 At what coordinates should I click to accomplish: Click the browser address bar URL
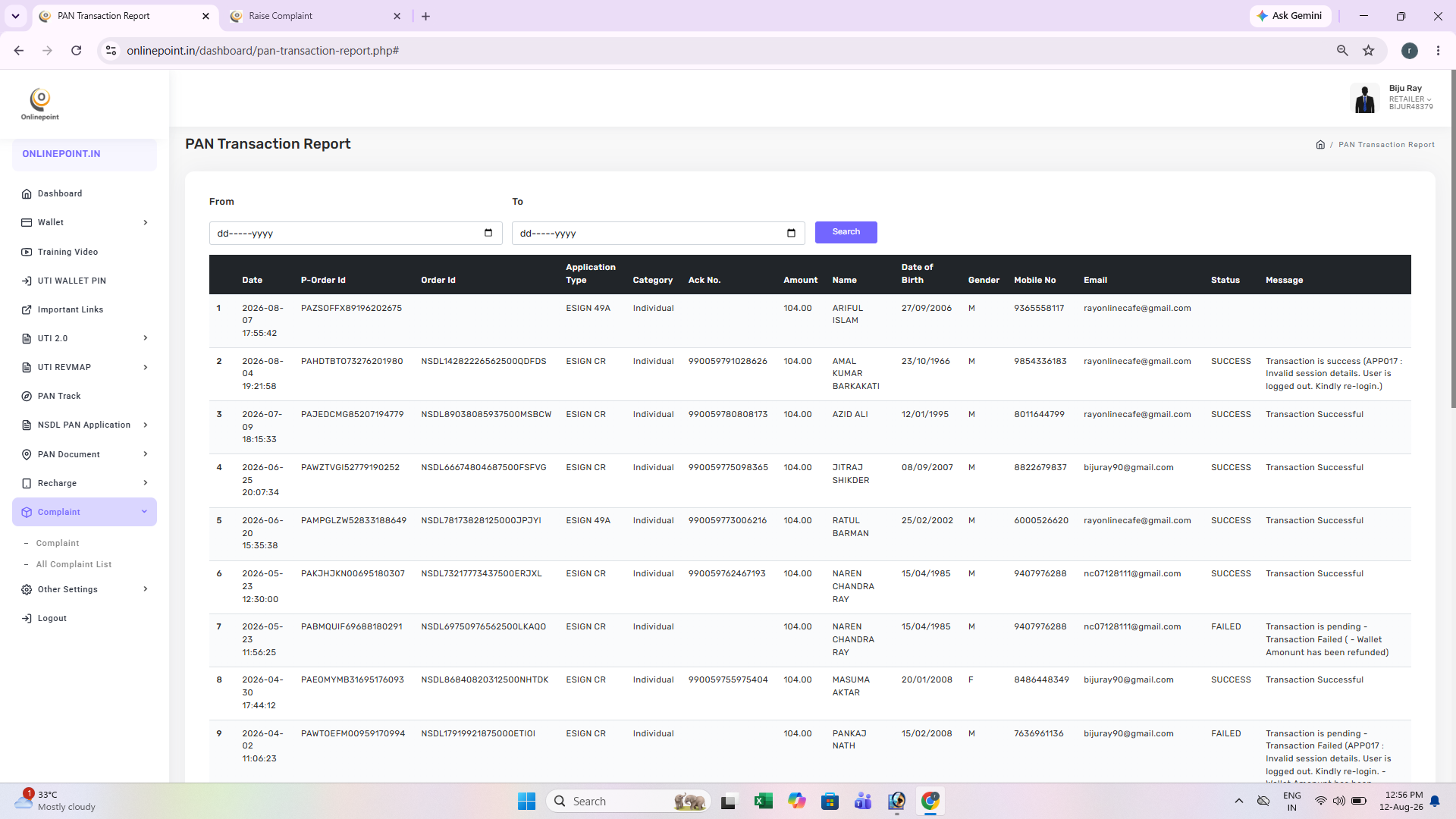pos(262,51)
